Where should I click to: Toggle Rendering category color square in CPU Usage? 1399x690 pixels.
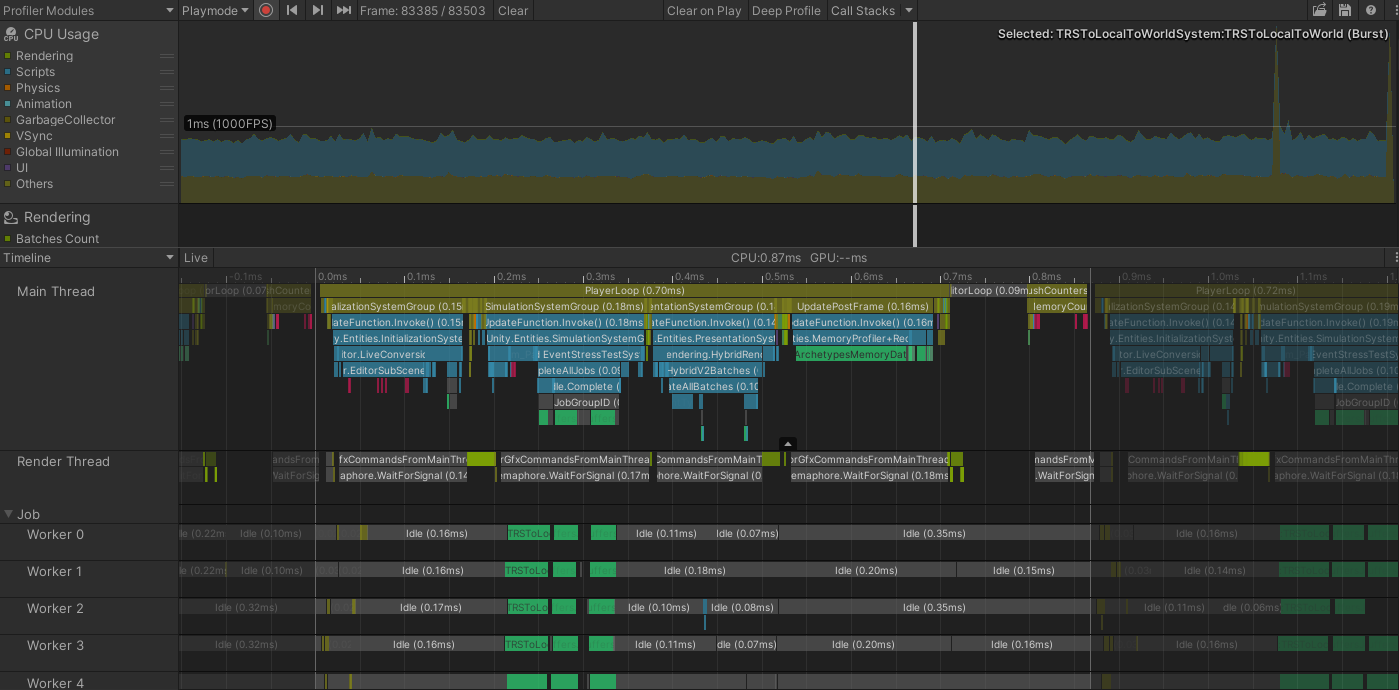click(8, 56)
